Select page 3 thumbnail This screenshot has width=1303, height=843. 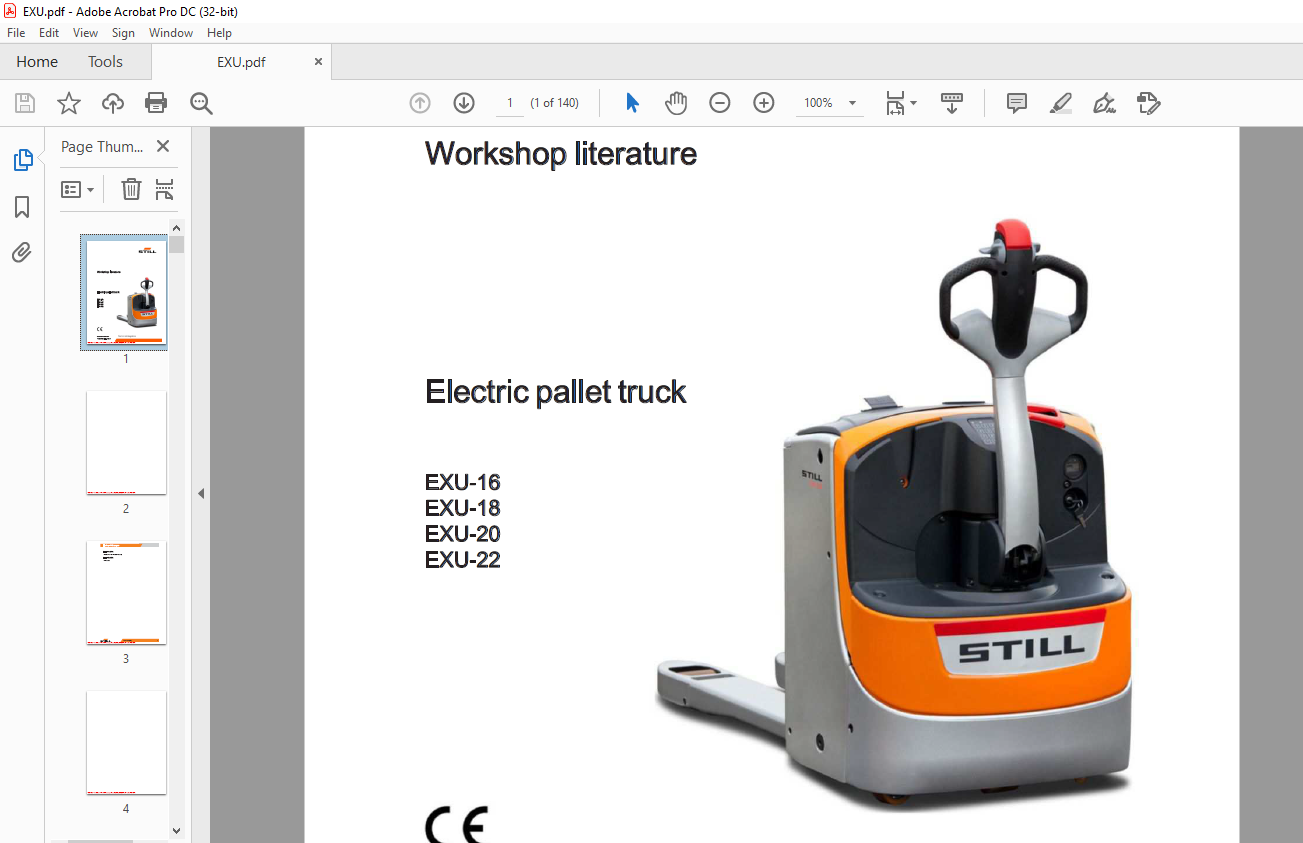pyautogui.click(x=126, y=593)
